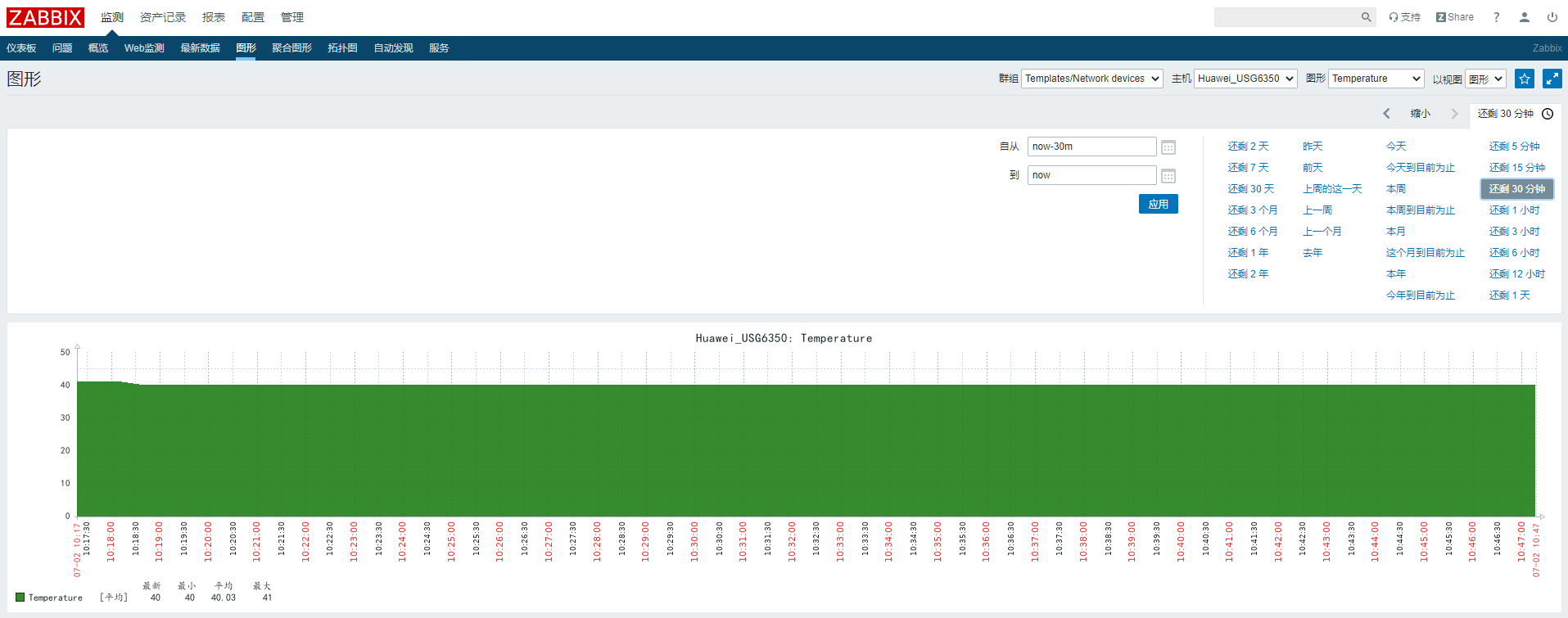Open the 监测 main menu
The height and width of the screenshot is (618, 1568).
[112, 17]
